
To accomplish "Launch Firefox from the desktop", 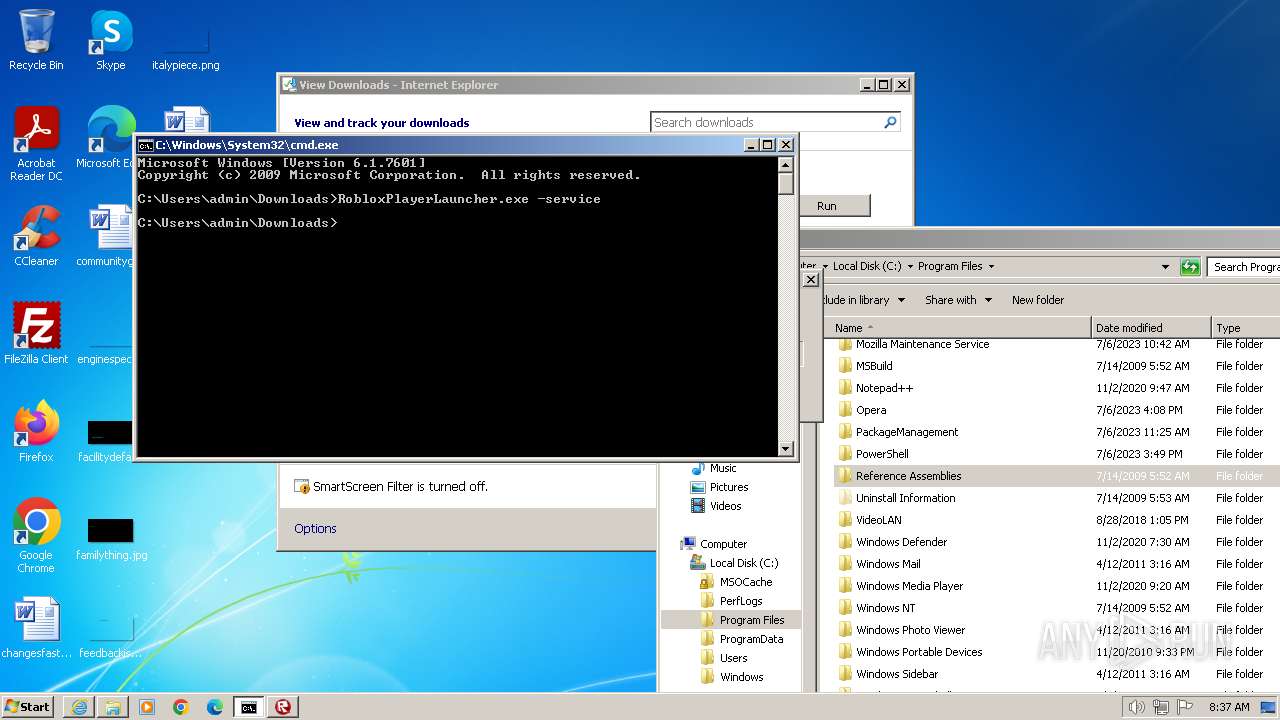I will 36,431.
